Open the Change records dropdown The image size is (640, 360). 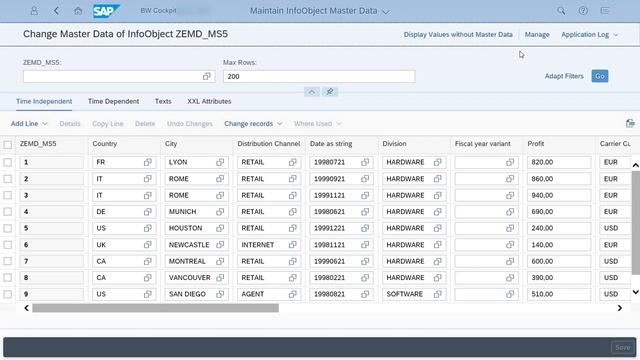(x=253, y=123)
